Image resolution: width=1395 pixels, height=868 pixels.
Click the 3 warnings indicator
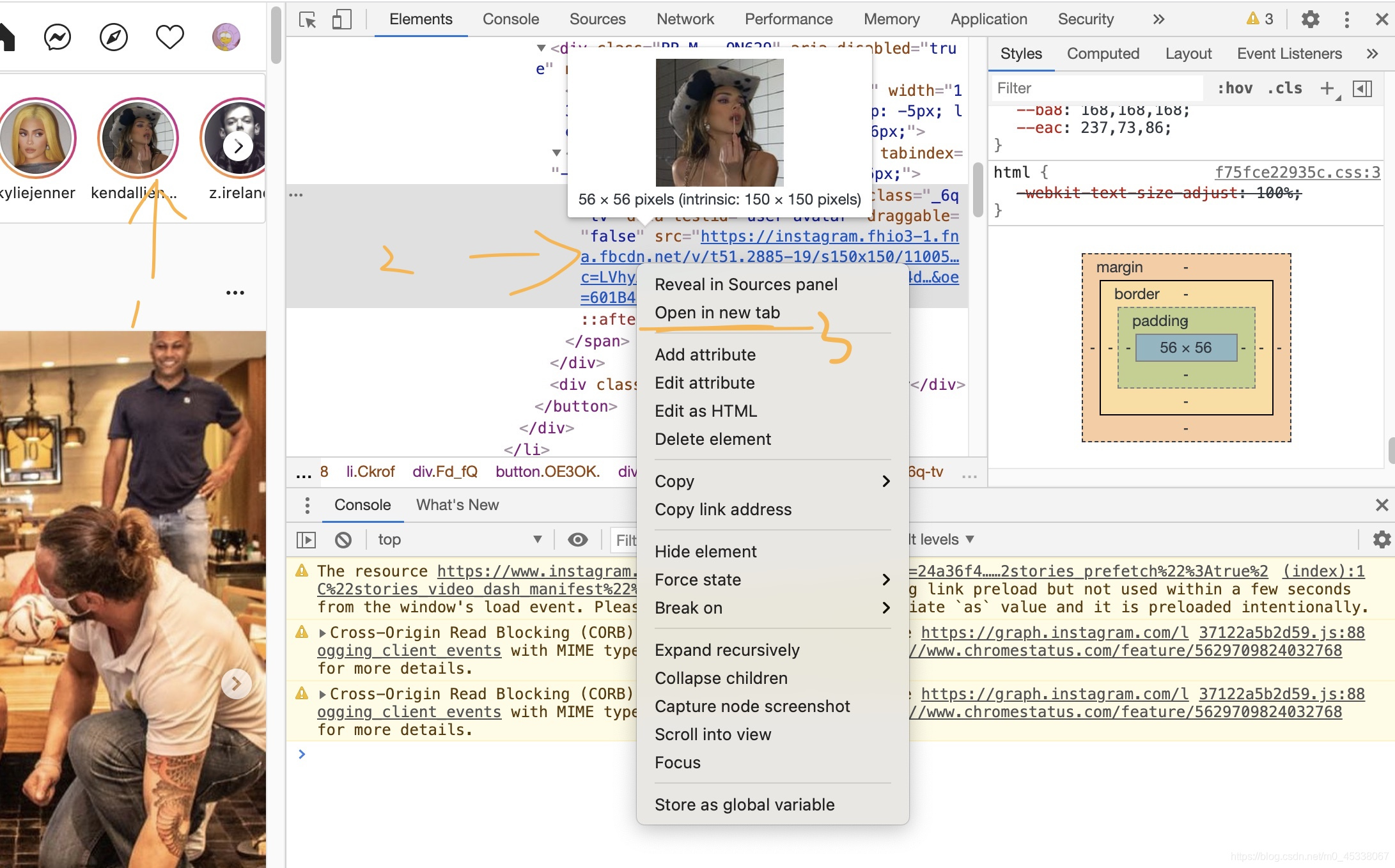[x=1260, y=19]
